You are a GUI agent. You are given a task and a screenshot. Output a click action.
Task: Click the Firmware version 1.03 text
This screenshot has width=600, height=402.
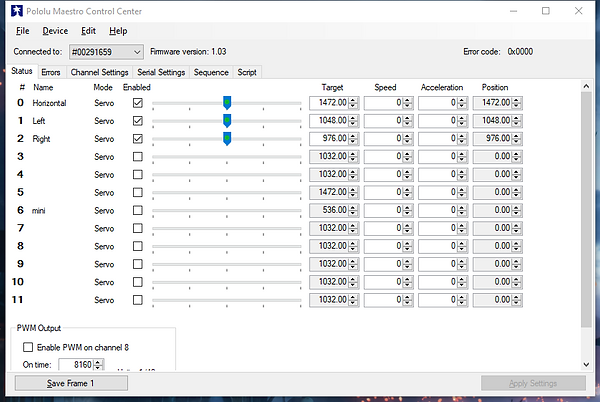coord(188,52)
